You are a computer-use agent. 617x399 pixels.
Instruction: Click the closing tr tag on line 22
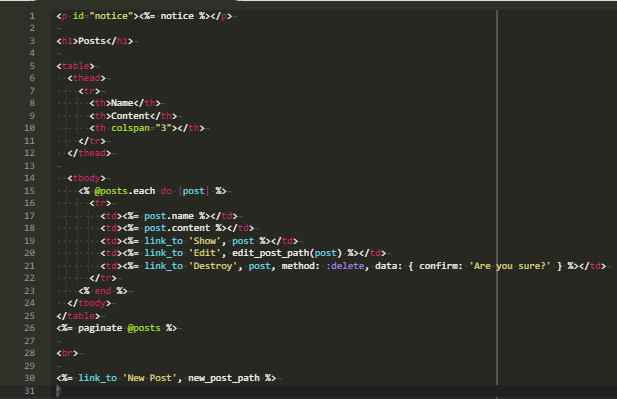tap(103, 278)
